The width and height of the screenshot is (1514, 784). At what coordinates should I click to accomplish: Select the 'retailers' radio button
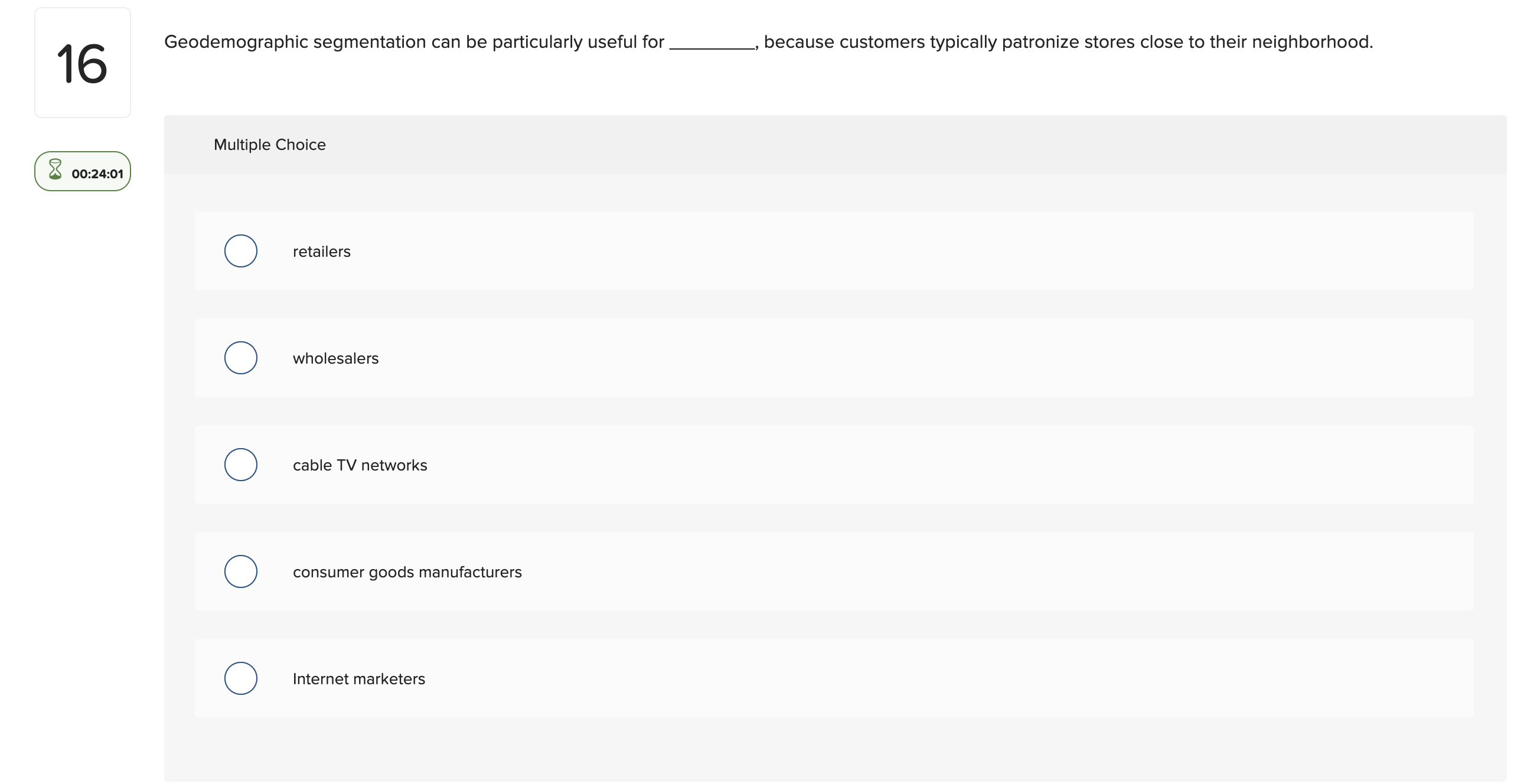point(241,251)
